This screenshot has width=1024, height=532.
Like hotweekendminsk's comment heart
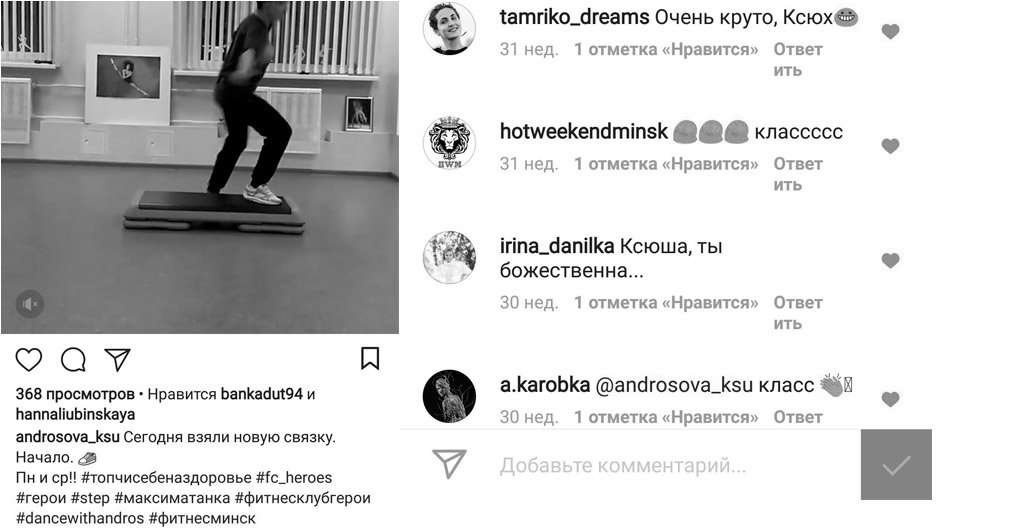(x=890, y=146)
